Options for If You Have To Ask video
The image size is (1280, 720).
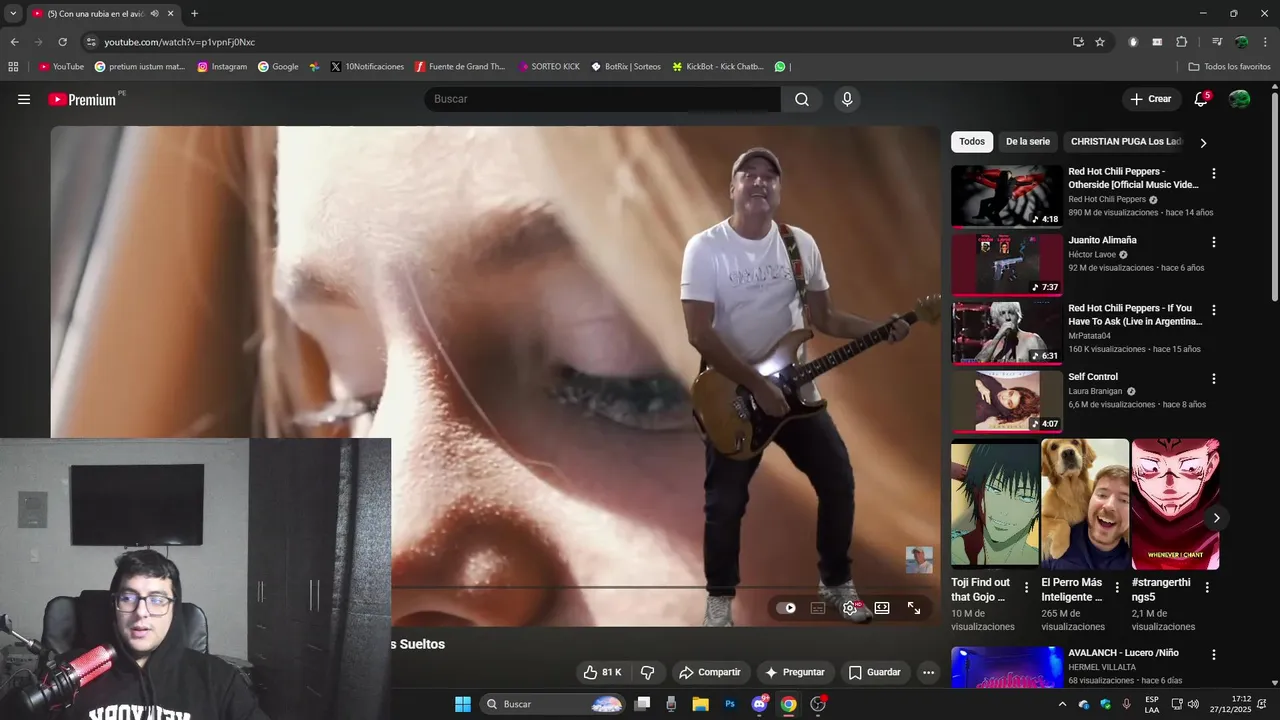(x=1214, y=311)
